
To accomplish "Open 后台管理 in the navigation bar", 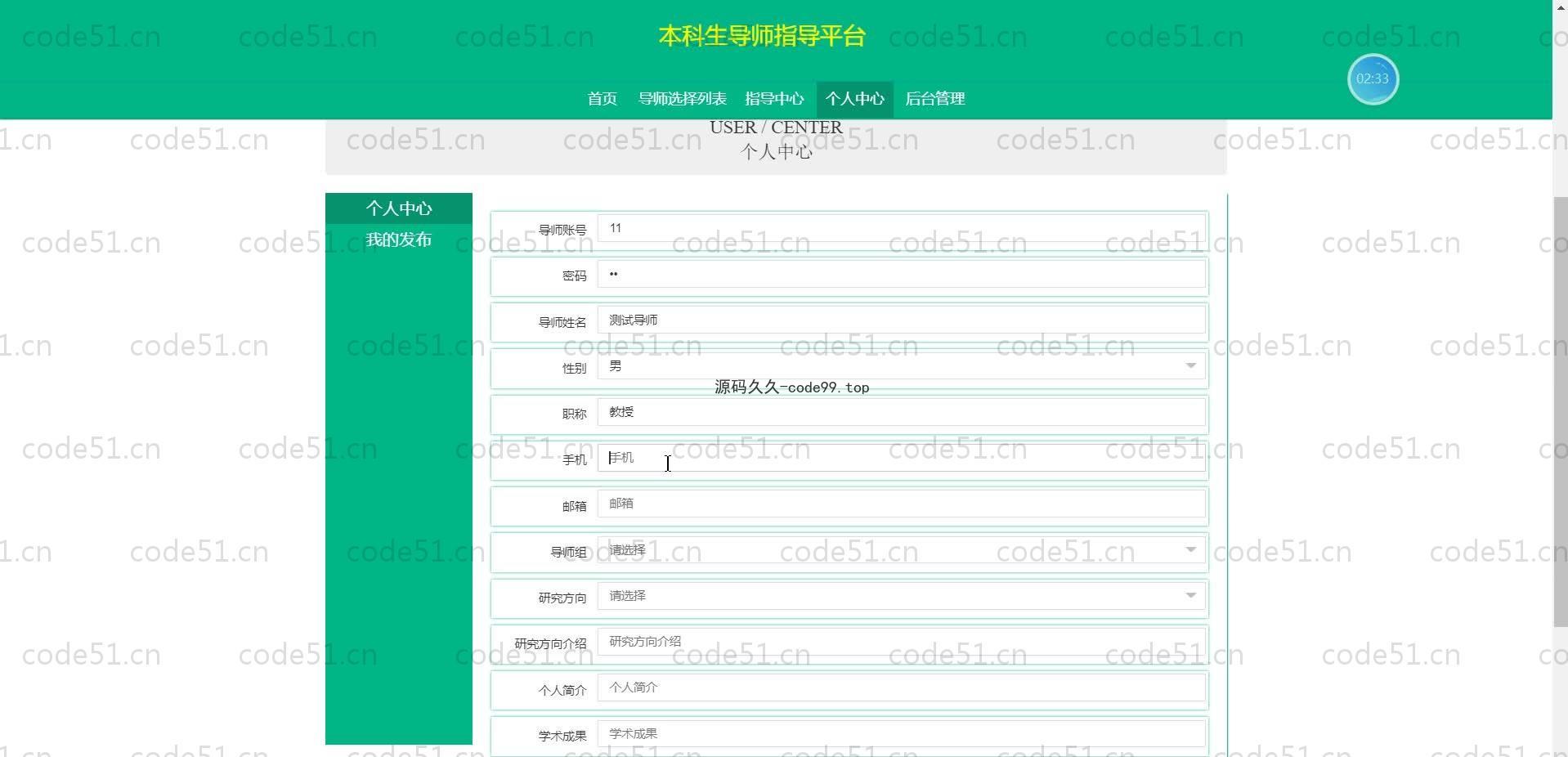I will pyautogui.click(x=934, y=99).
